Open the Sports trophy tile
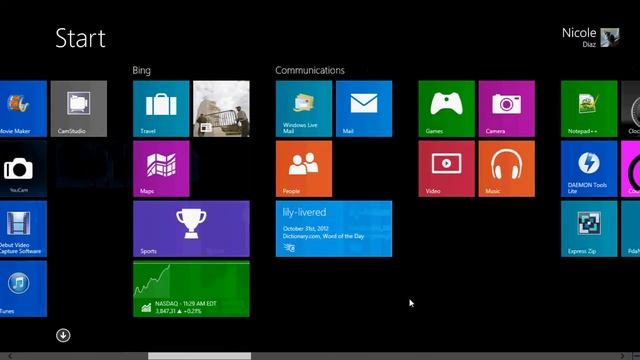Viewport: 640px width, 360px height. coord(191,229)
